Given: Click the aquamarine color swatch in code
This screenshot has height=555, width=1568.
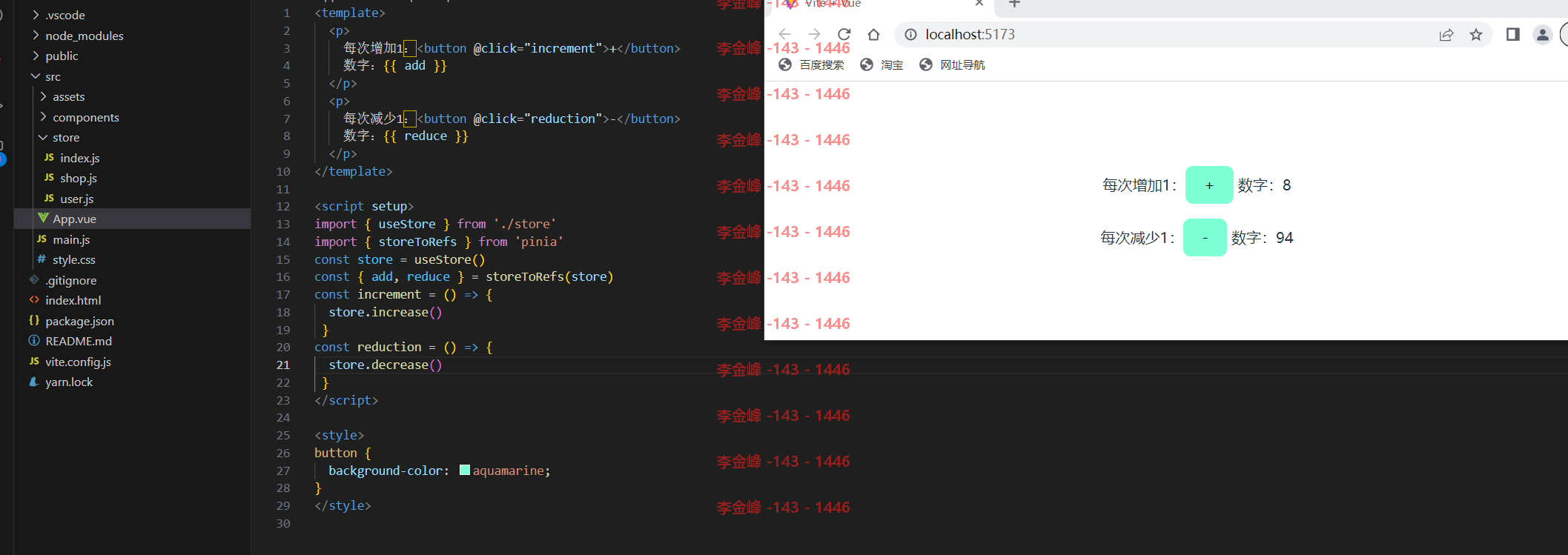Looking at the screenshot, I should [465, 470].
